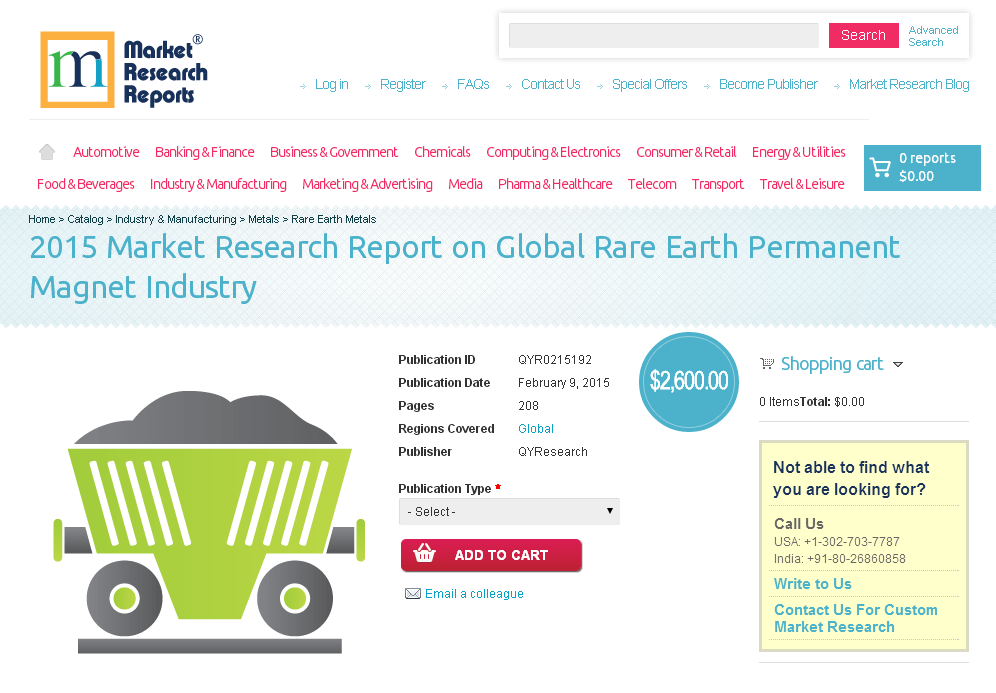Viewport: 996px width, 693px height.
Task: Open the cart via the header cart icon
Action: point(881,167)
